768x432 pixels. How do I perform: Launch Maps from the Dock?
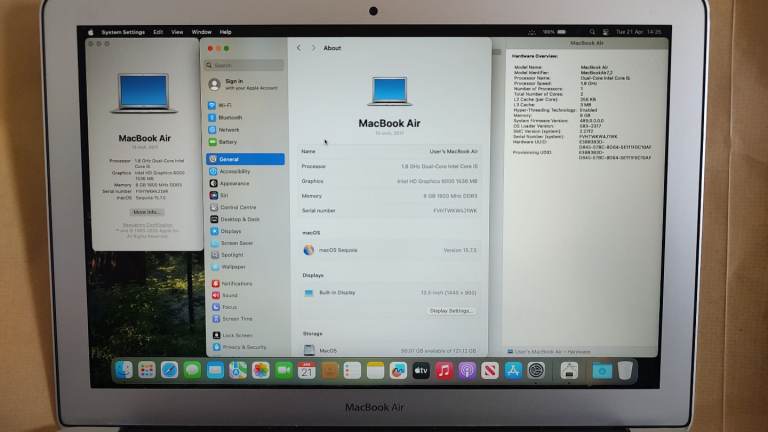[x=238, y=370]
